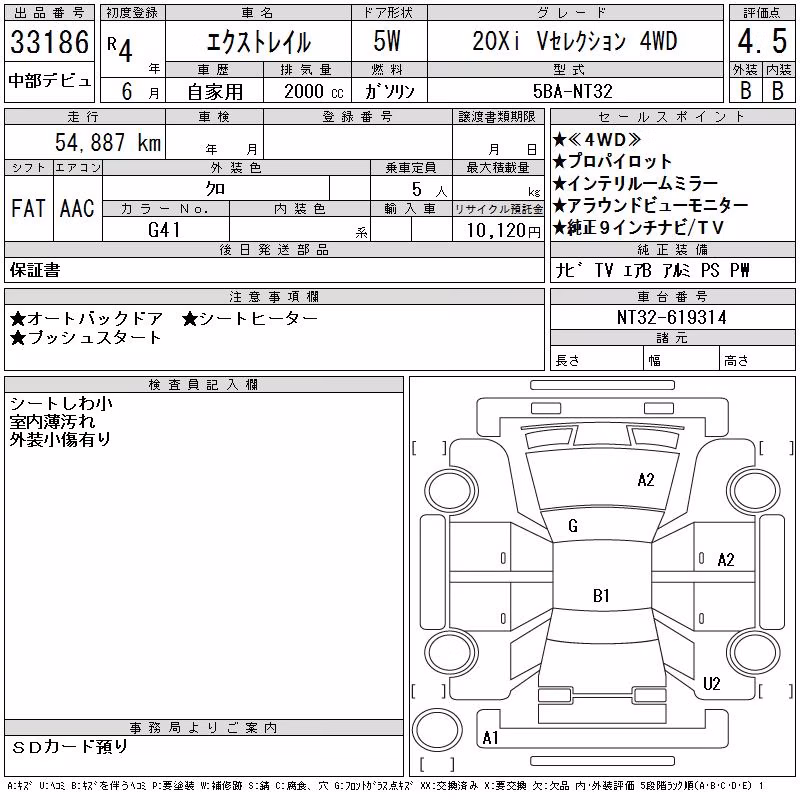Click the seating capacity 5 人

click(429, 190)
